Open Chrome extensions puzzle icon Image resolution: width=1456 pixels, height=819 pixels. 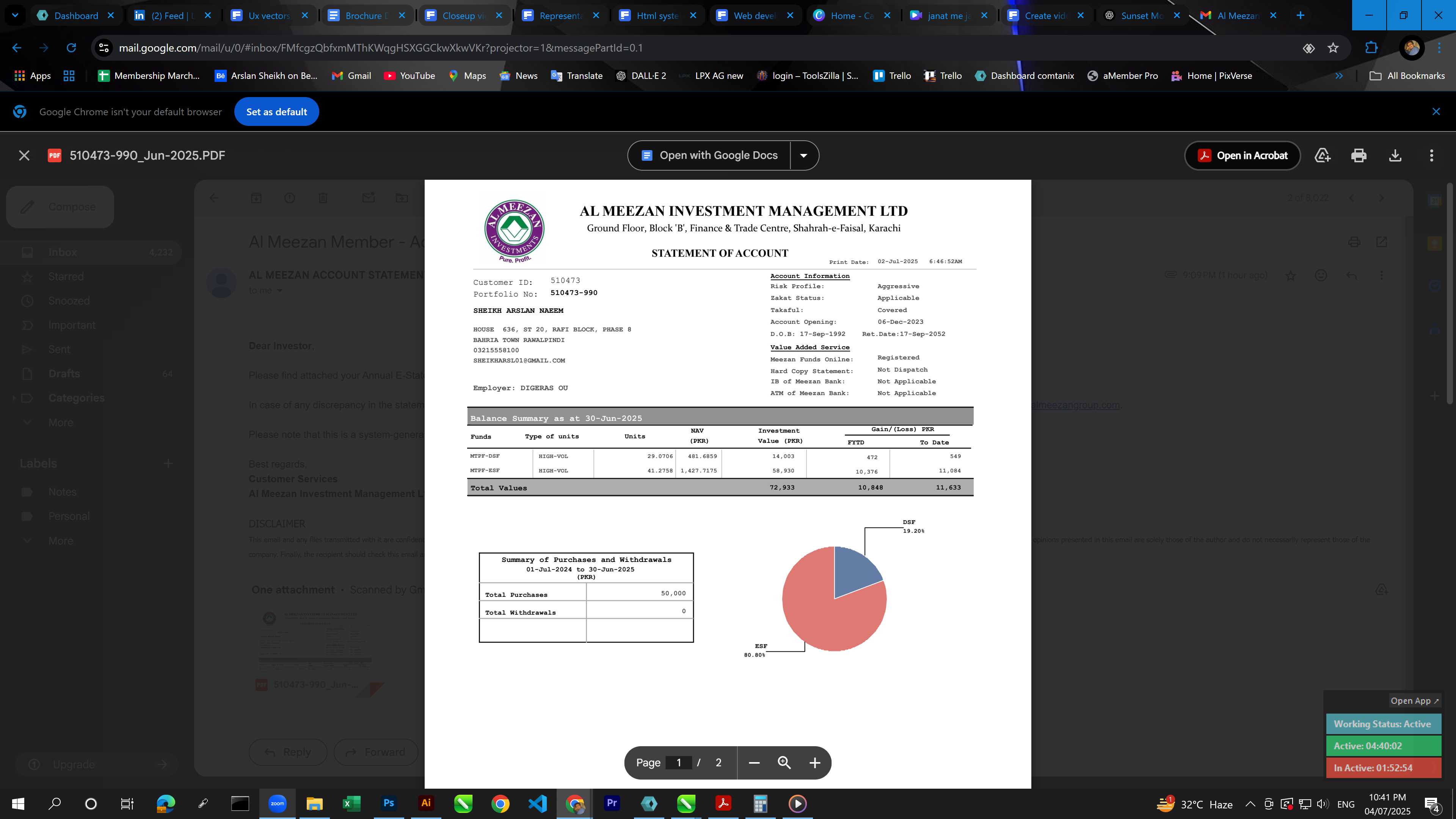point(1372,48)
